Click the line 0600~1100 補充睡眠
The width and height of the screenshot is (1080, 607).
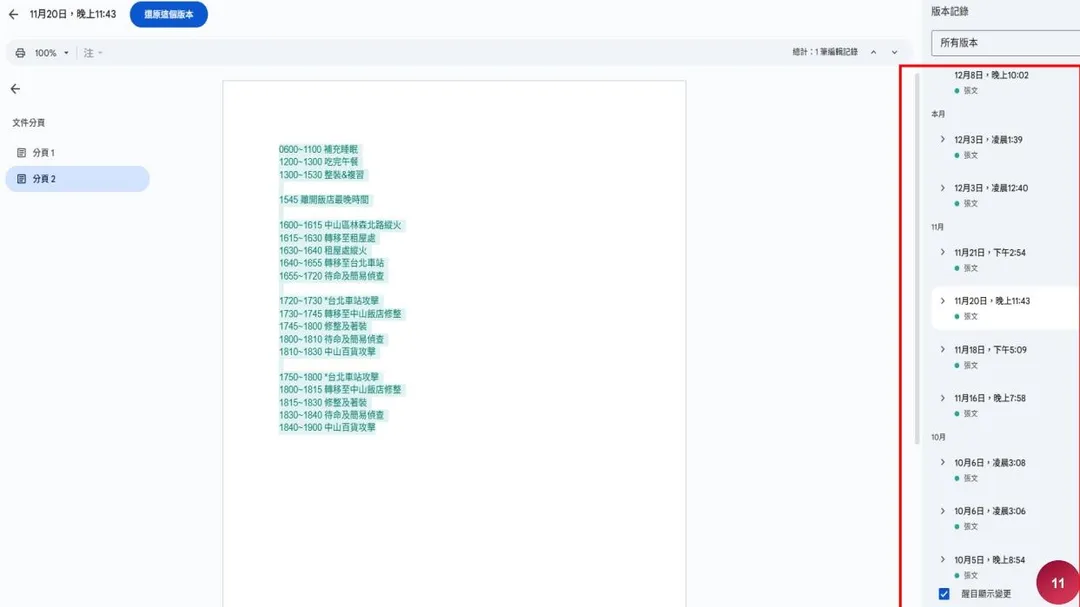coord(318,150)
